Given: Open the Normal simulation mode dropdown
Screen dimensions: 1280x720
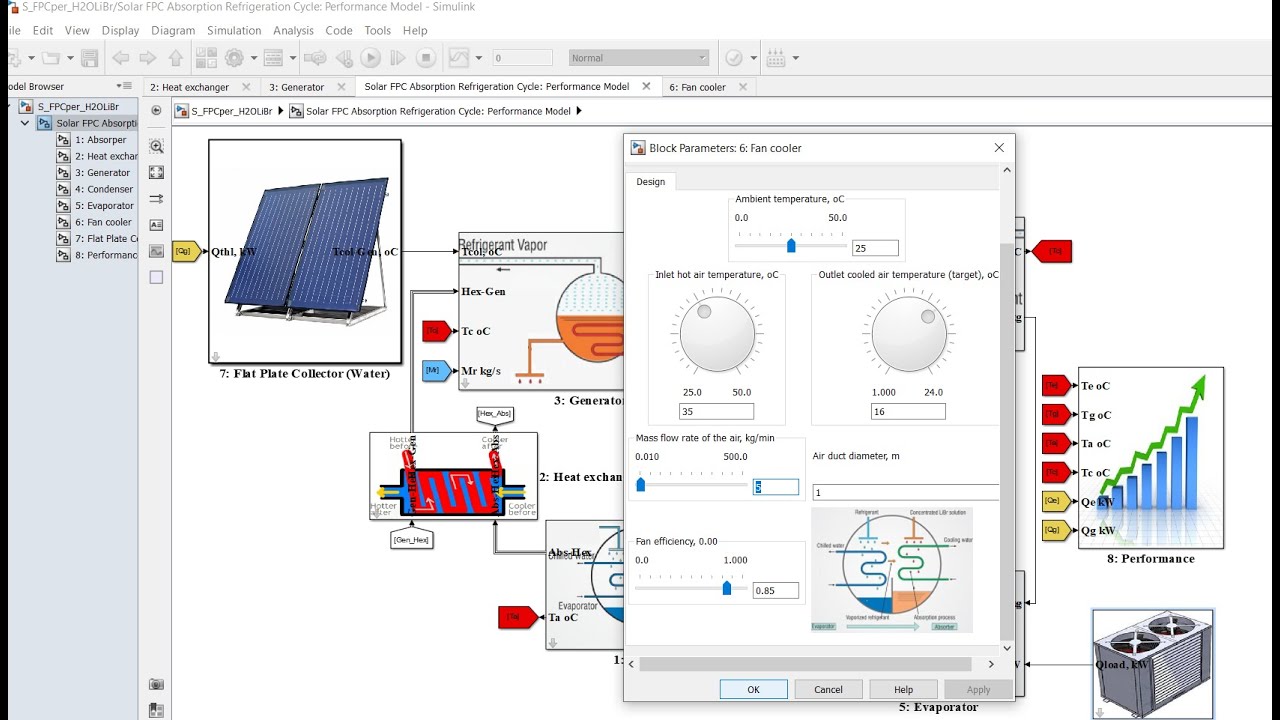Looking at the screenshot, I should (x=639, y=58).
